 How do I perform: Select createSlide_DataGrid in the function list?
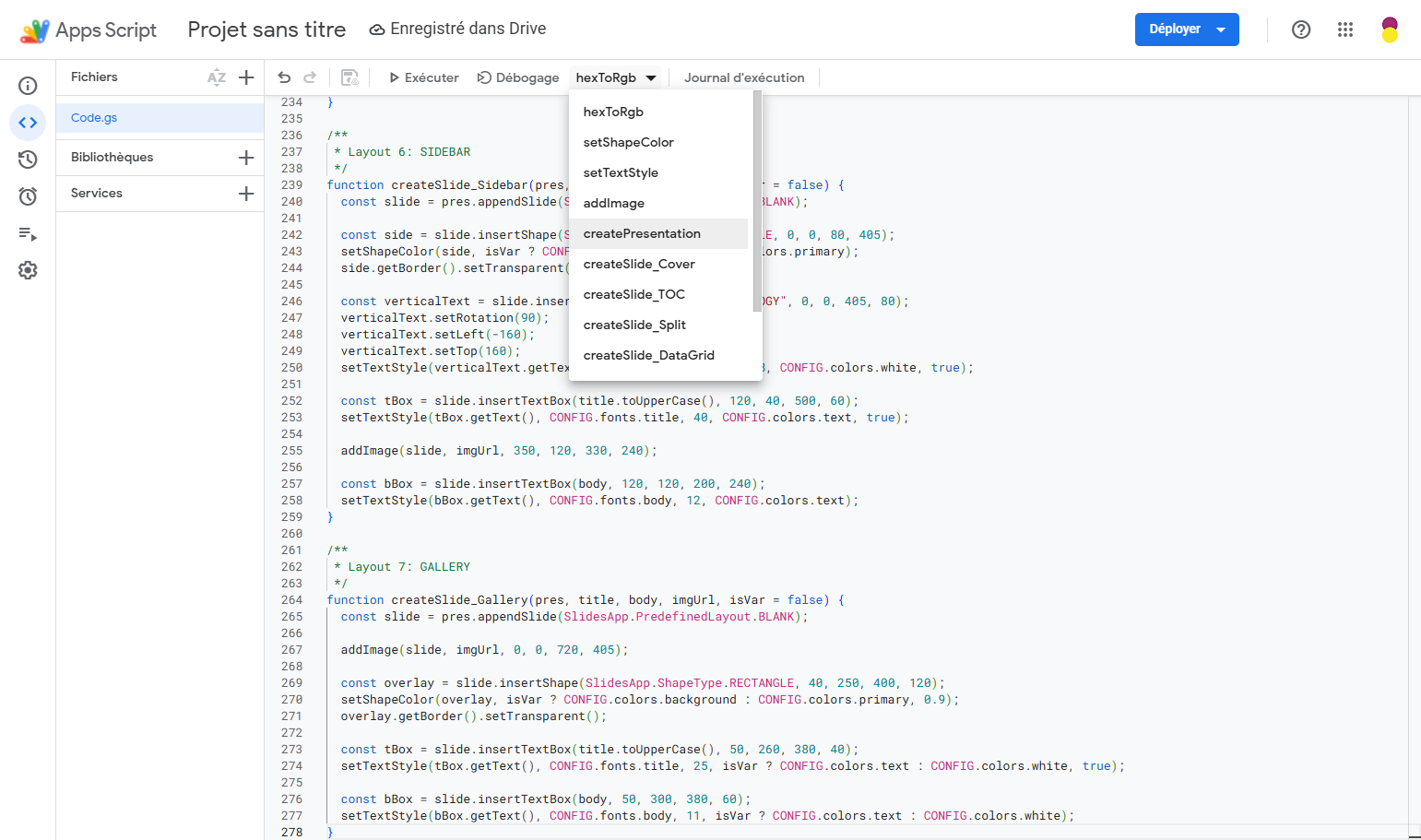tap(658, 355)
